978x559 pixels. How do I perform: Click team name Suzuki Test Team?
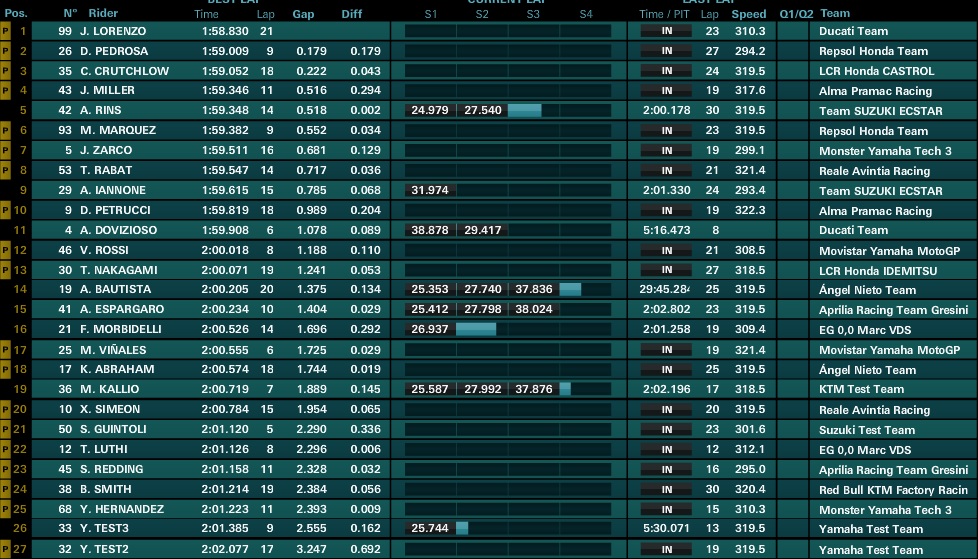pyautogui.click(x=867, y=429)
